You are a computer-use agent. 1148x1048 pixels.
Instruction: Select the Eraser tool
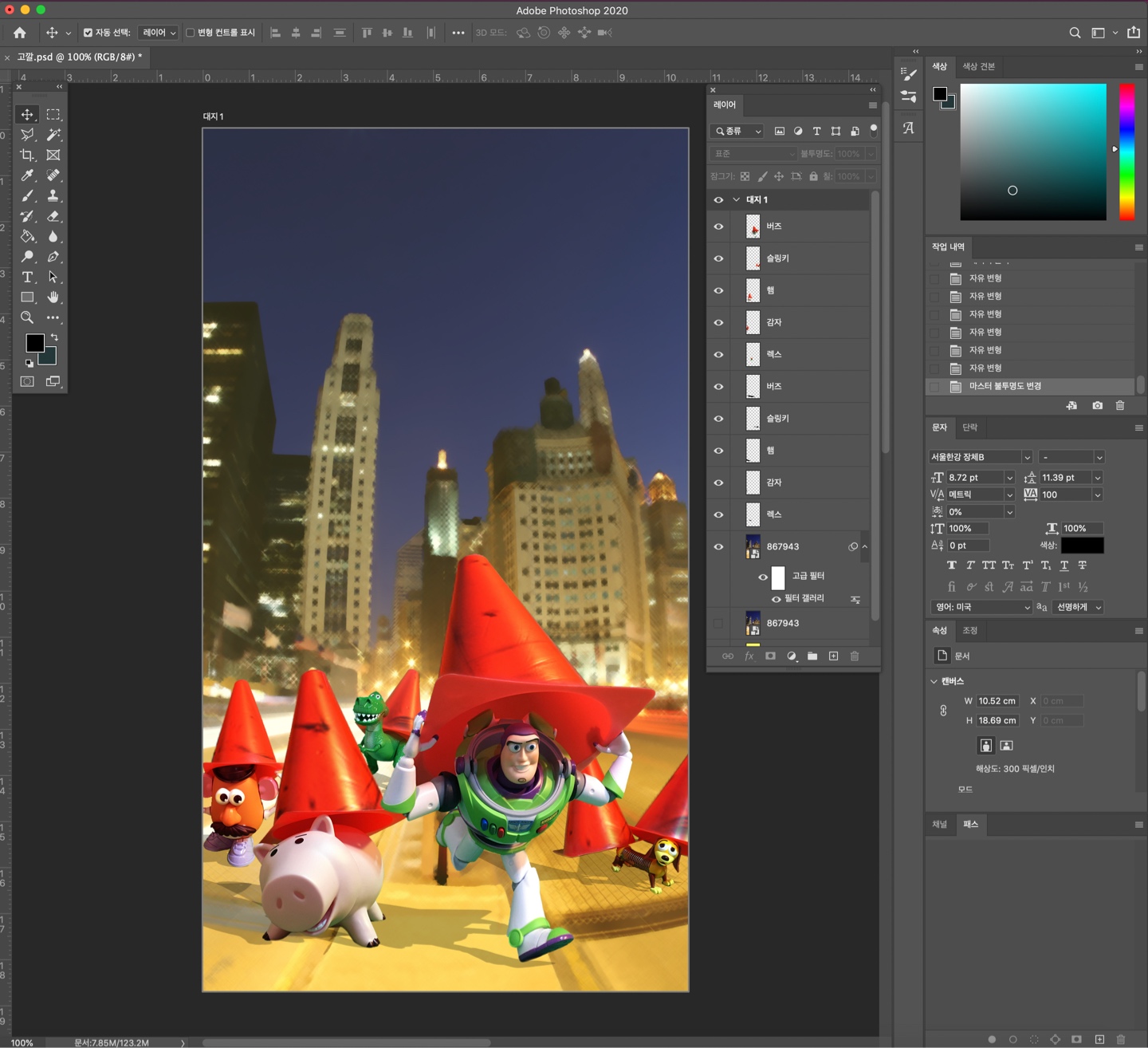[53, 216]
